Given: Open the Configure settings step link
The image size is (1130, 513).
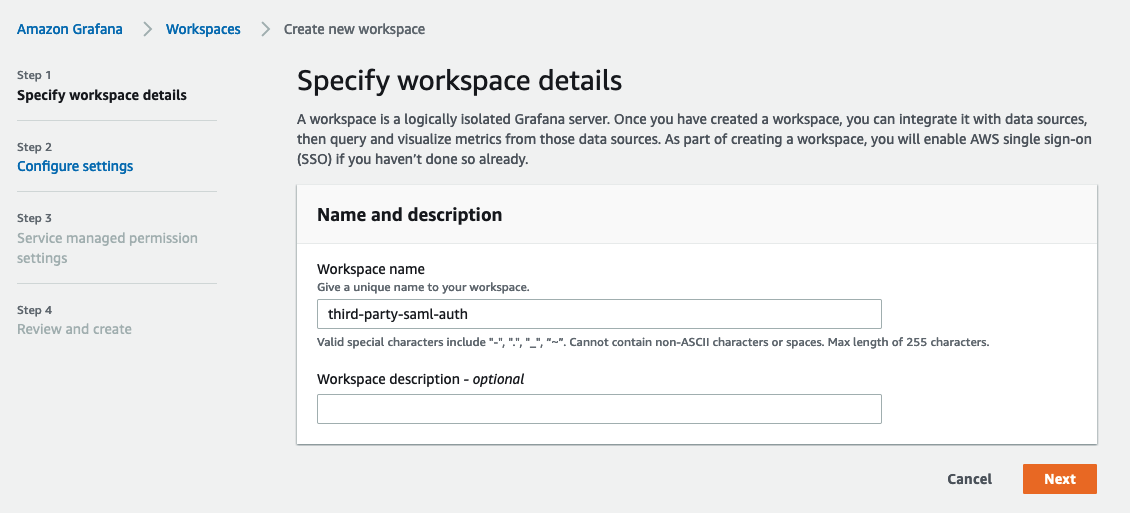Looking at the screenshot, I should coord(75,166).
